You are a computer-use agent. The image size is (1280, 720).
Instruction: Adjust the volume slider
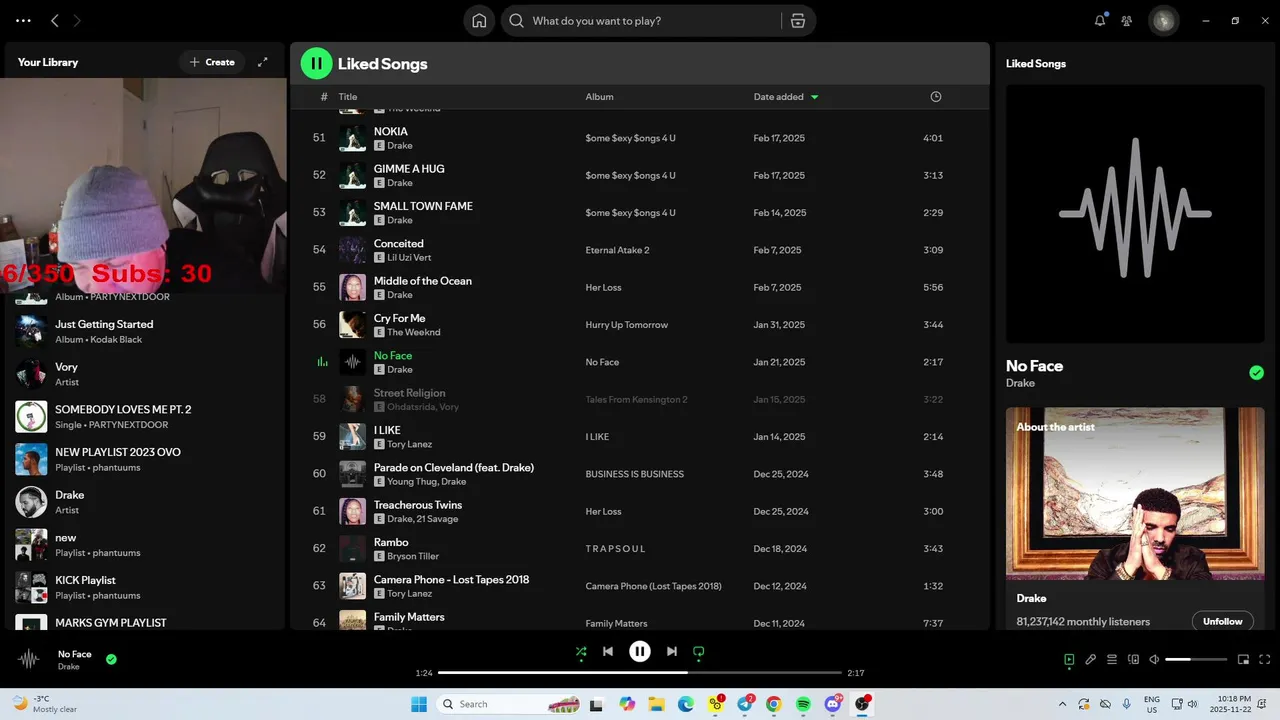1196,660
